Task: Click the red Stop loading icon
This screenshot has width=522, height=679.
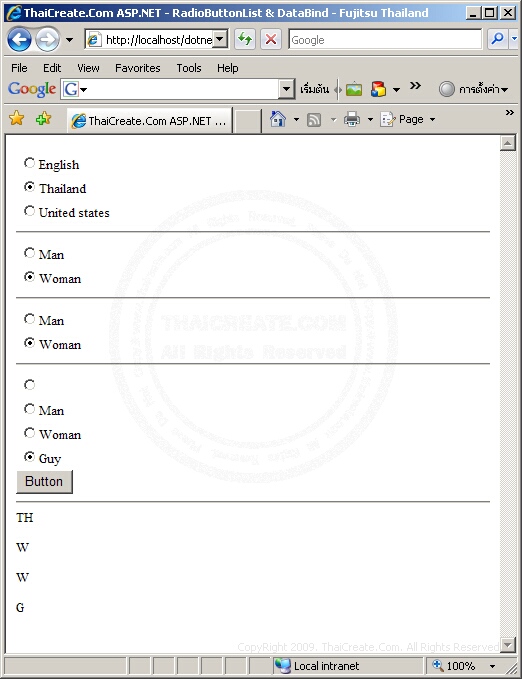Action: click(x=271, y=40)
